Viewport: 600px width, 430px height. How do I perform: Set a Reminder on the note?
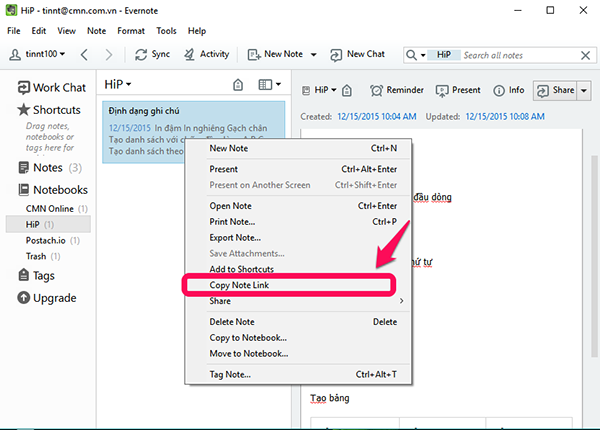pyautogui.click(x=397, y=90)
